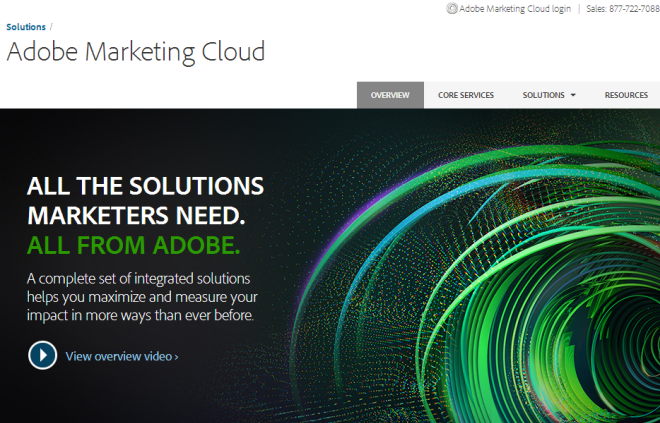
Task: Click the green ALL FROM ADOBE text
Action: click(x=133, y=245)
